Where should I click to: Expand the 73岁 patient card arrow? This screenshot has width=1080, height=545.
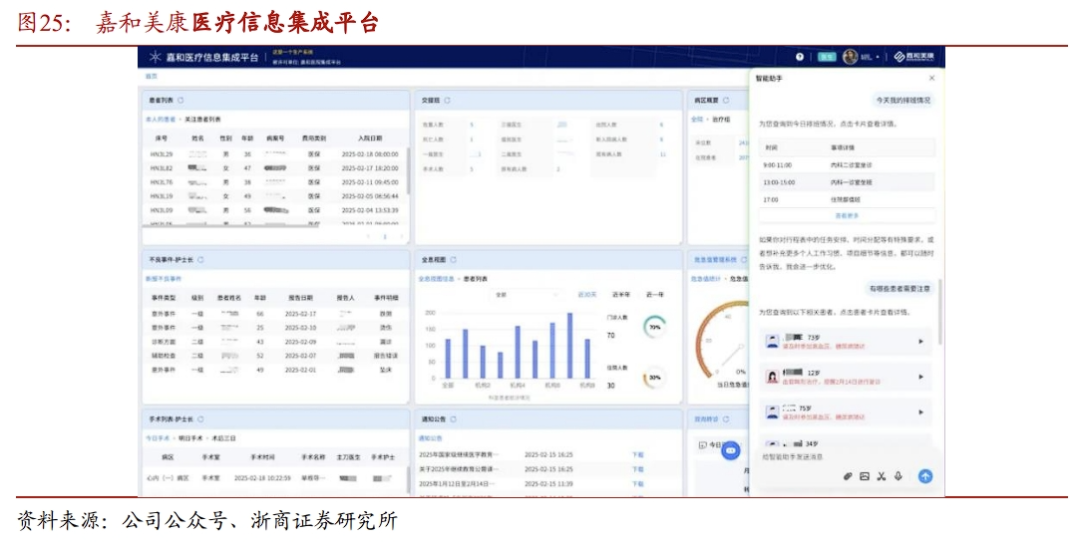point(921,341)
